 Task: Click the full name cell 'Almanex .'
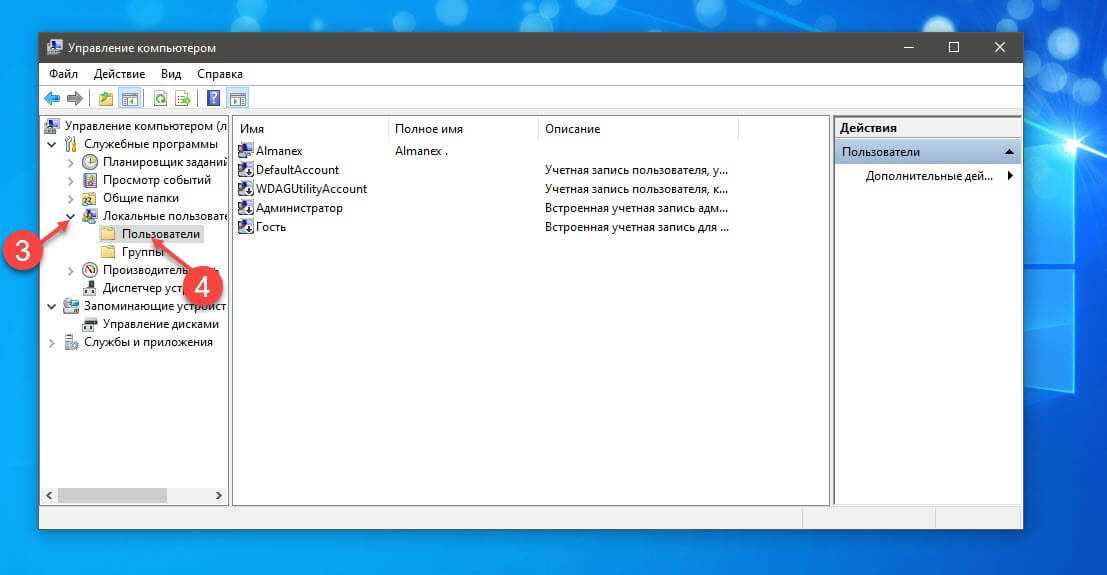(x=421, y=150)
